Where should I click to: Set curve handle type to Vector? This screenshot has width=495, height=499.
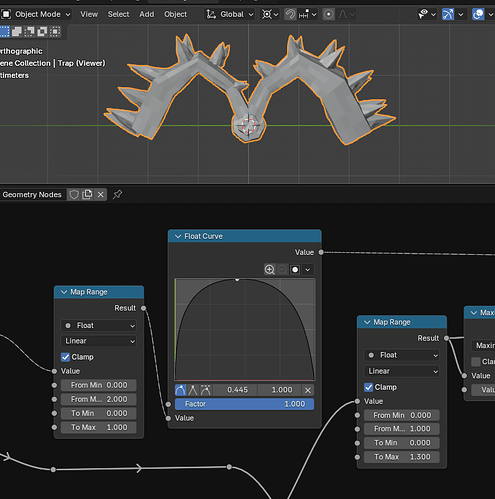tap(193, 390)
